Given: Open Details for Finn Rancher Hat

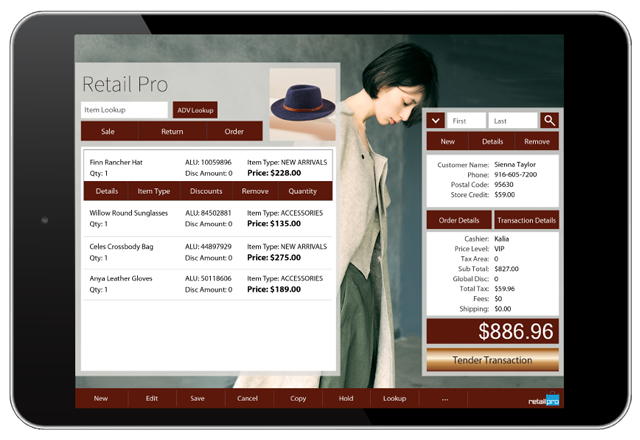Looking at the screenshot, I should point(107,191).
